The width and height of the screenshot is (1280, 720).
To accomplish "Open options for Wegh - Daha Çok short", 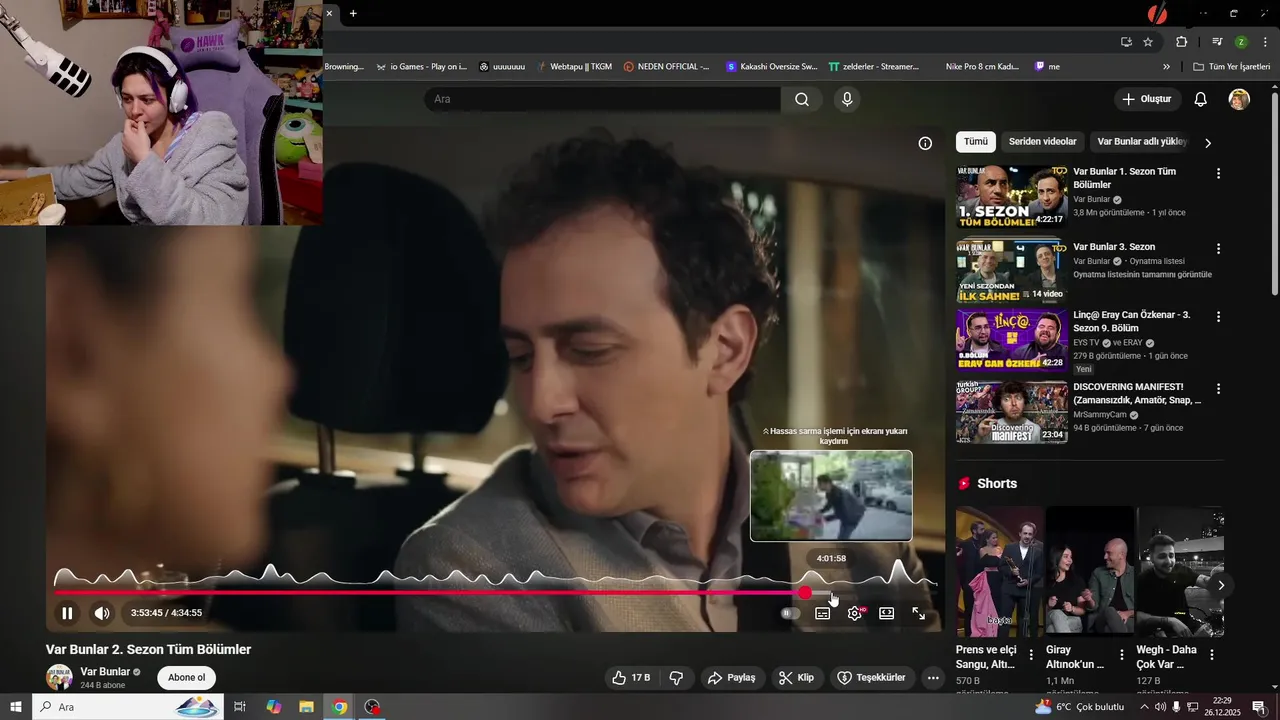I will pos(1211,655).
